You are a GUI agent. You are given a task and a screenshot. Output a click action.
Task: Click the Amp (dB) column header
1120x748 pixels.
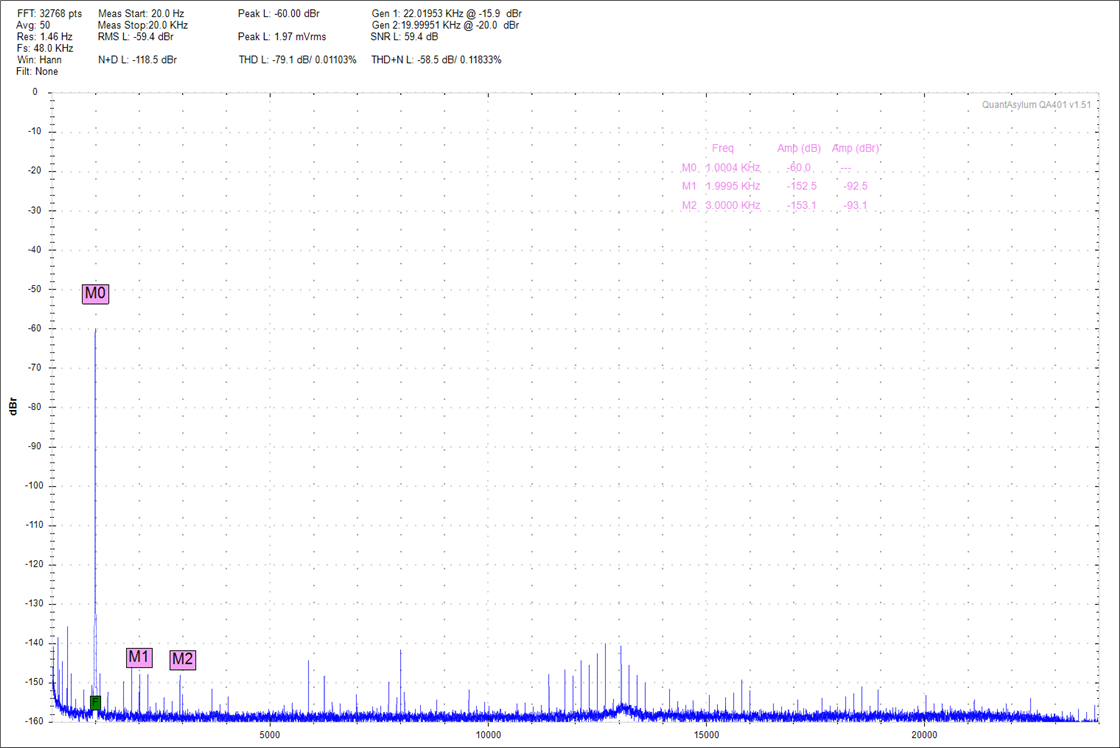coord(799,148)
